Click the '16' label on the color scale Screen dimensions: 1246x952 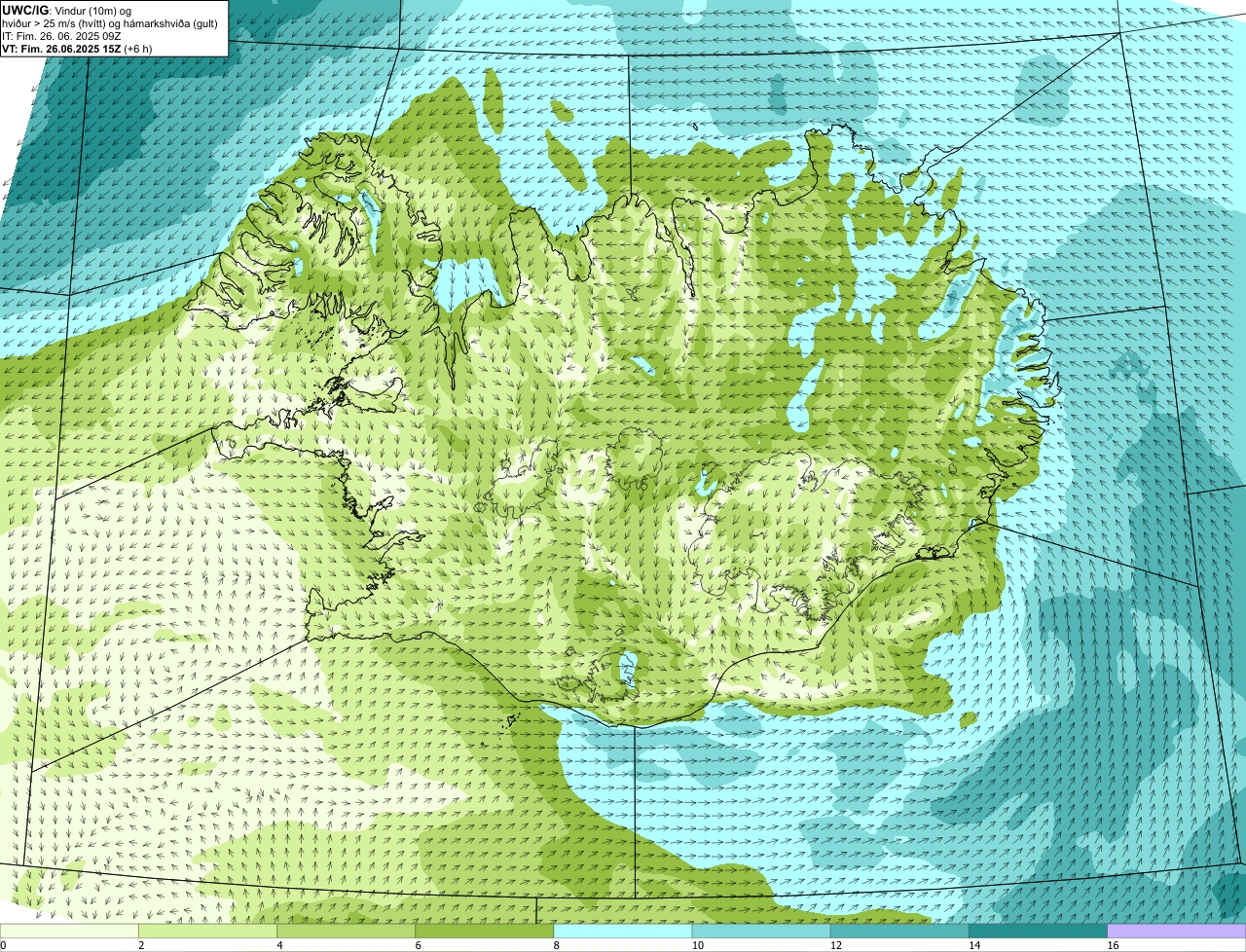click(x=1112, y=945)
